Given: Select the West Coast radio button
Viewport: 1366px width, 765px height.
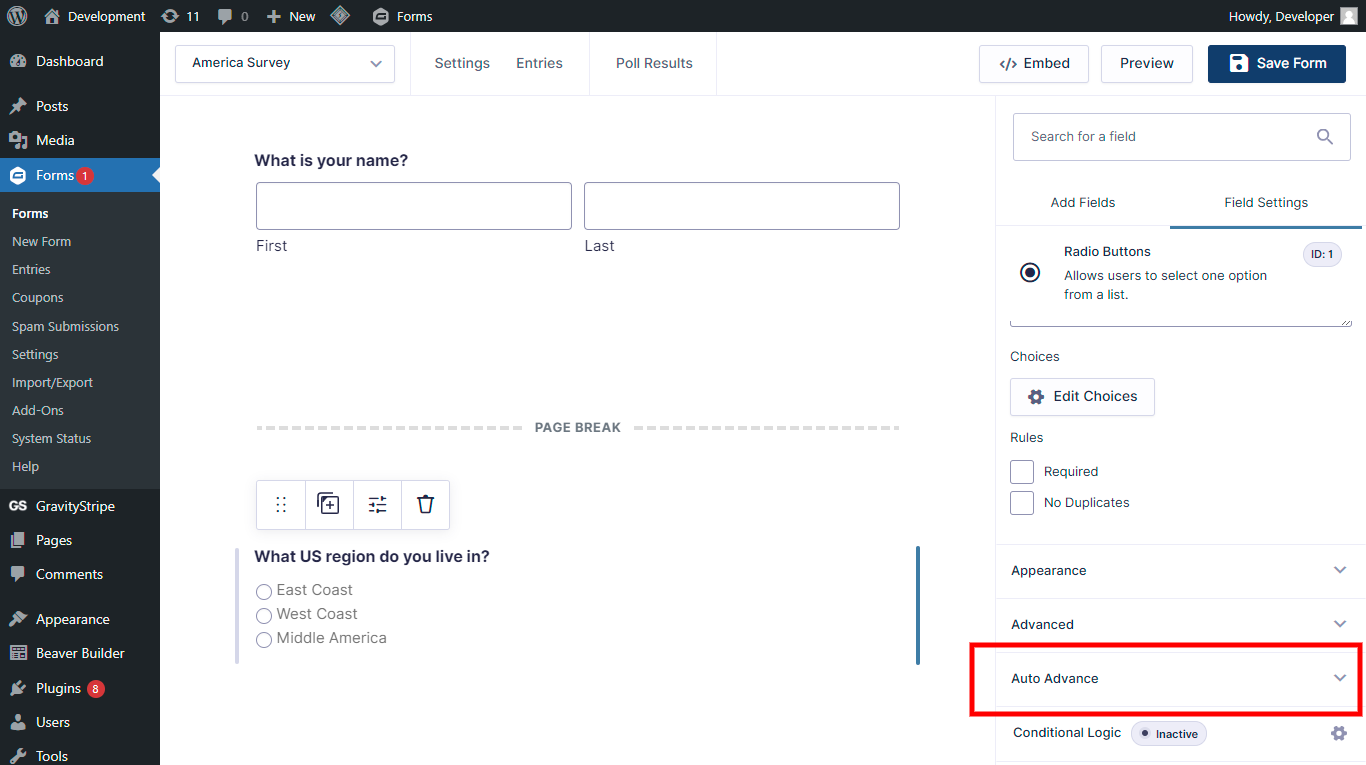Looking at the screenshot, I should (264, 616).
